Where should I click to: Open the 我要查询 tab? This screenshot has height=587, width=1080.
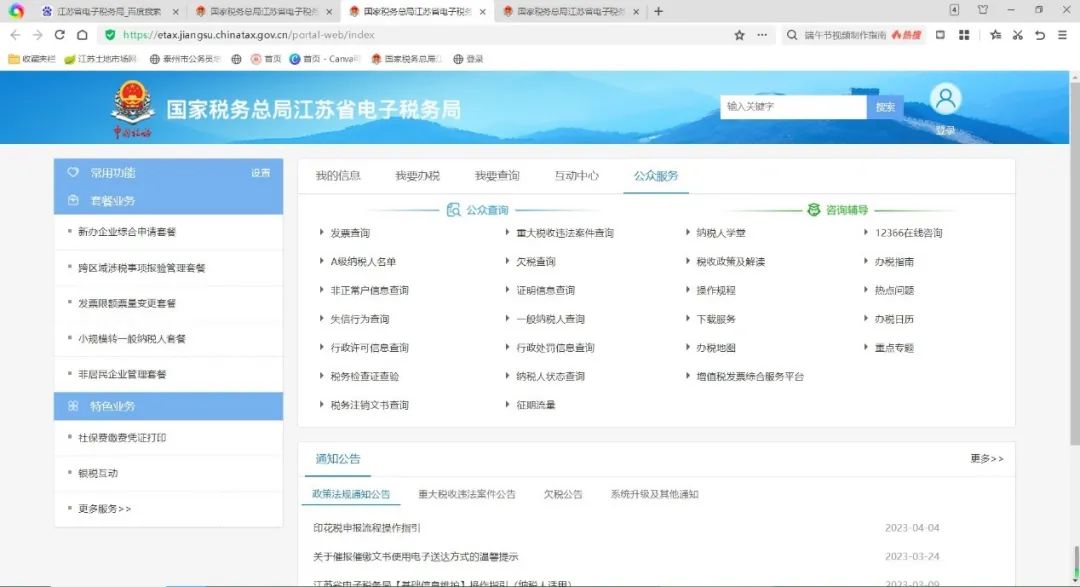point(497,176)
